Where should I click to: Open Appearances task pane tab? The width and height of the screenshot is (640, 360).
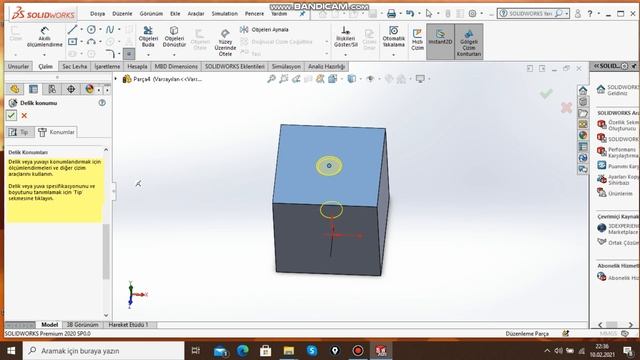[583, 135]
